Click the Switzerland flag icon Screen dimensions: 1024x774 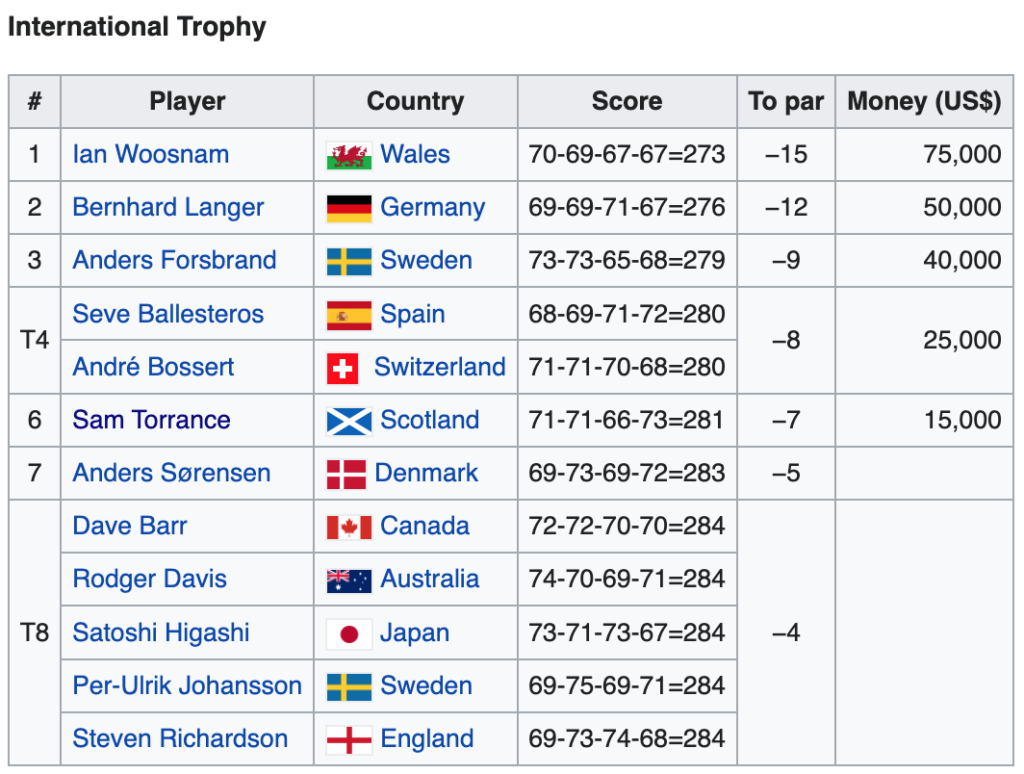[x=343, y=368]
